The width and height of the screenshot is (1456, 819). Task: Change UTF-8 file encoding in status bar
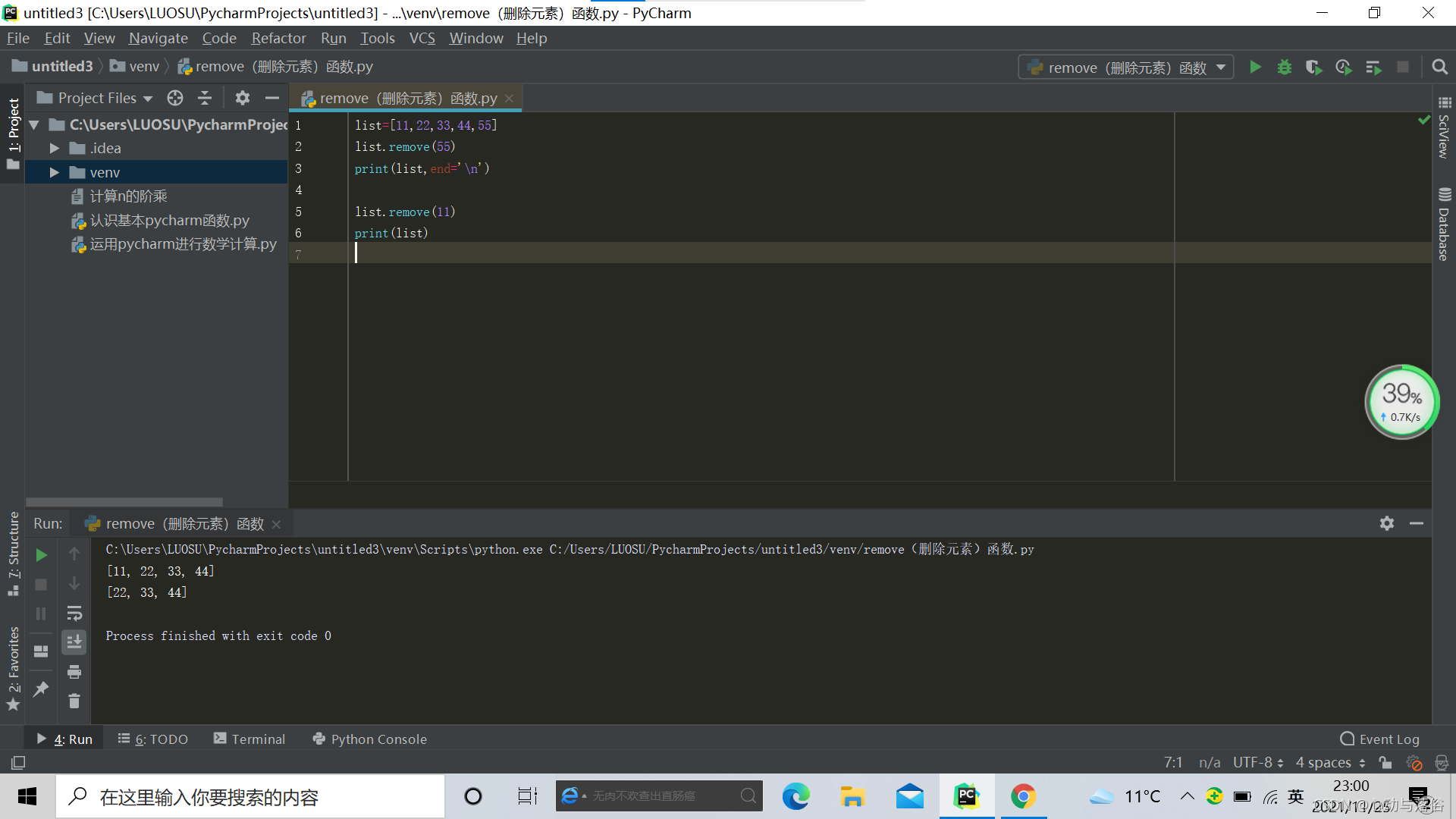click(1257, 762)
